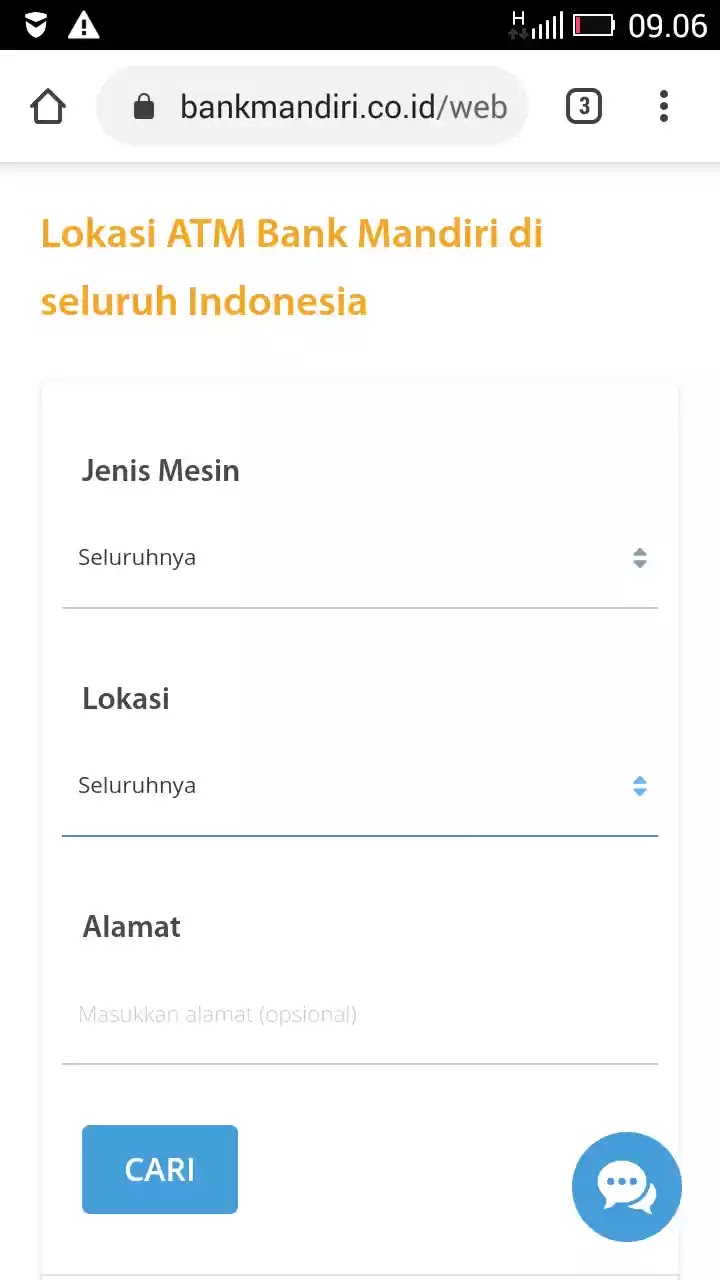Tap the warning triangle icon in status bar
The height and width of the screenshot is (1280, 720).
pos(84,24)
